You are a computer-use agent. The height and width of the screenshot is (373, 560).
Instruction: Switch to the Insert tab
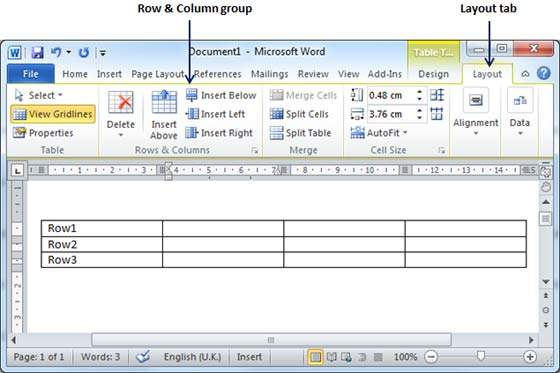point(109,74)
